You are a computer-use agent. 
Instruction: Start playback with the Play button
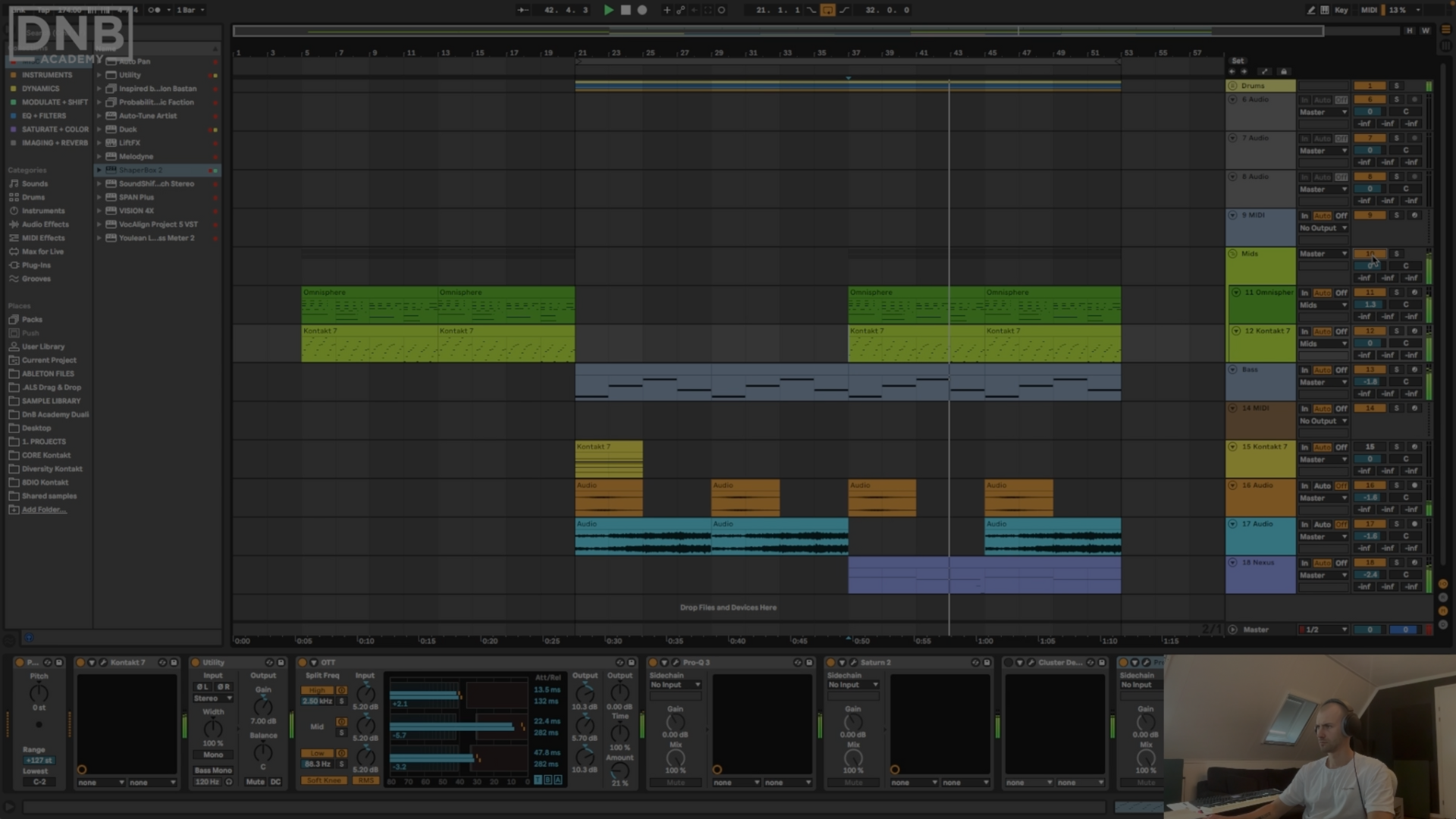[608, 10]
